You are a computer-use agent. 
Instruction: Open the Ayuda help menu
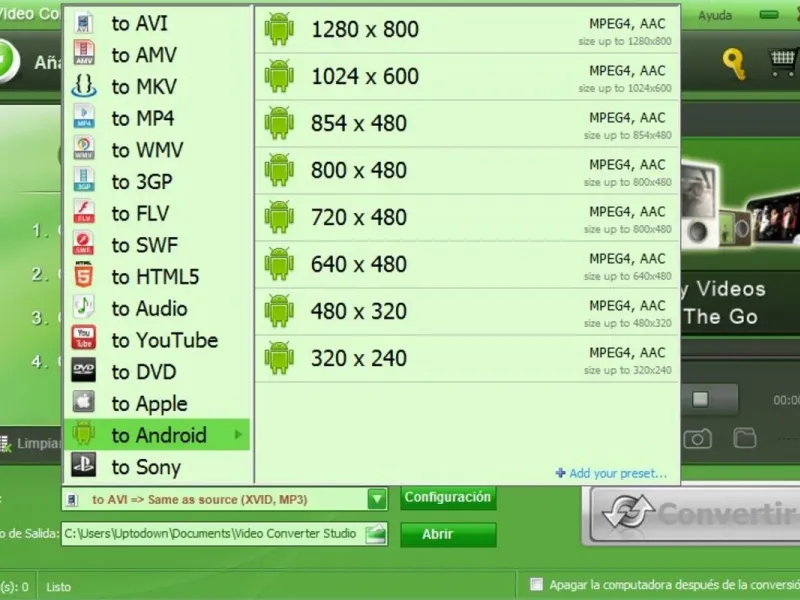click(x=715, y=15)
